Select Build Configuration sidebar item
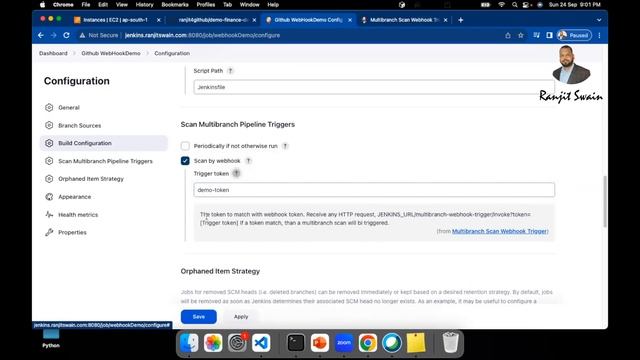 104,143
